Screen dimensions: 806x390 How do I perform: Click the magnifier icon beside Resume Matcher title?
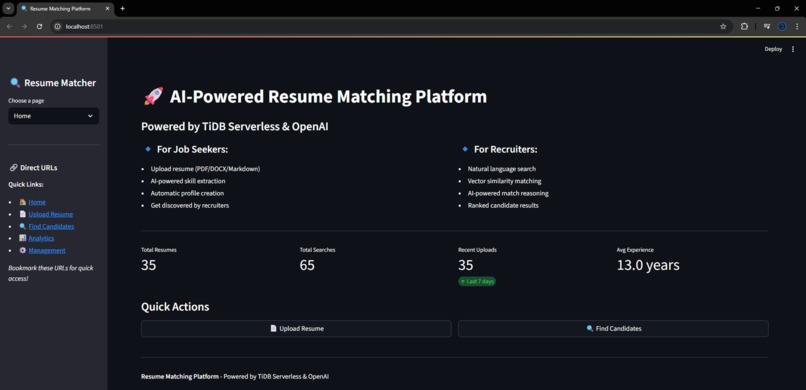point(15,83)
